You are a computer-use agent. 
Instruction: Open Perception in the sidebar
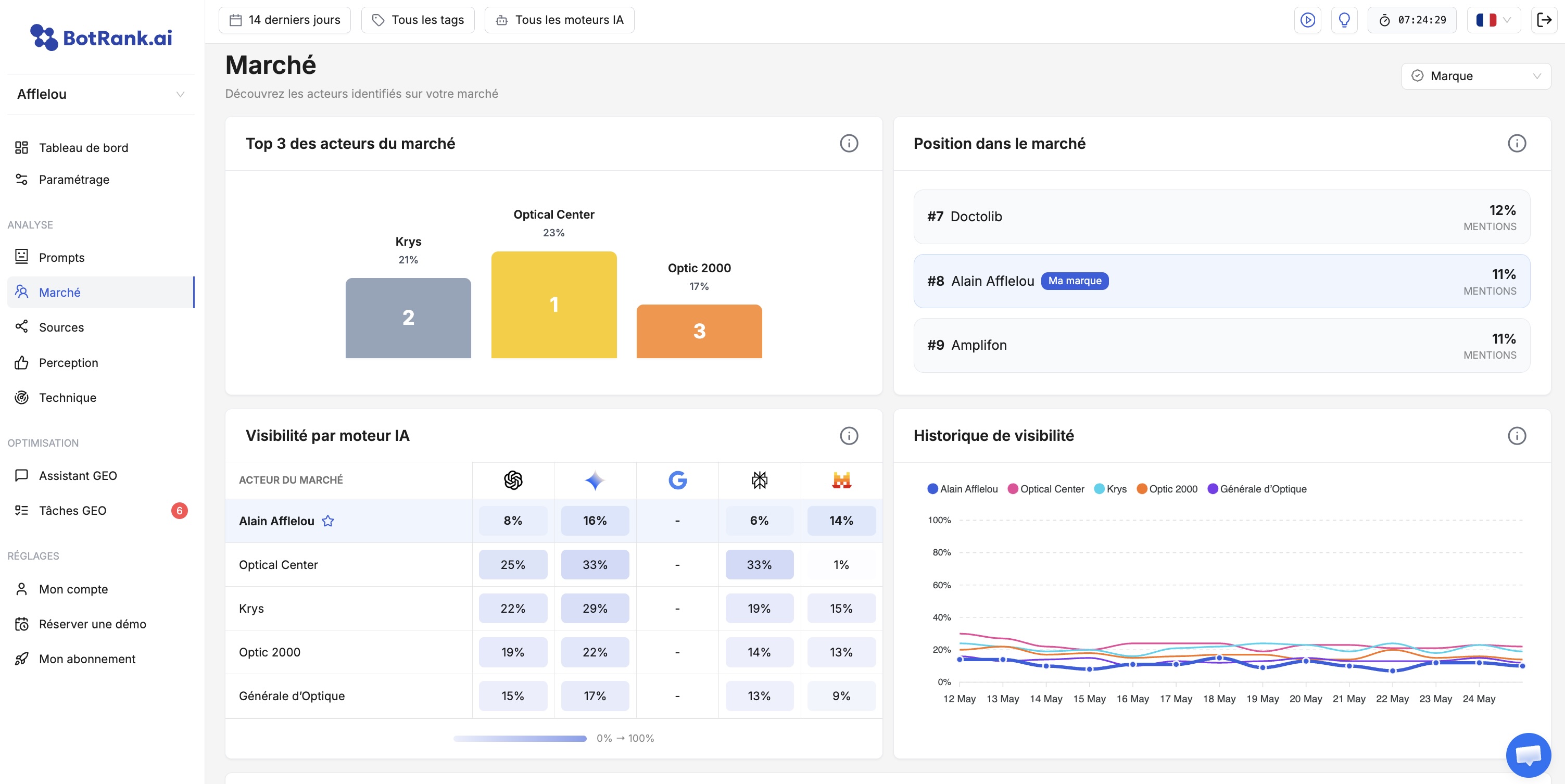(101, 362)
